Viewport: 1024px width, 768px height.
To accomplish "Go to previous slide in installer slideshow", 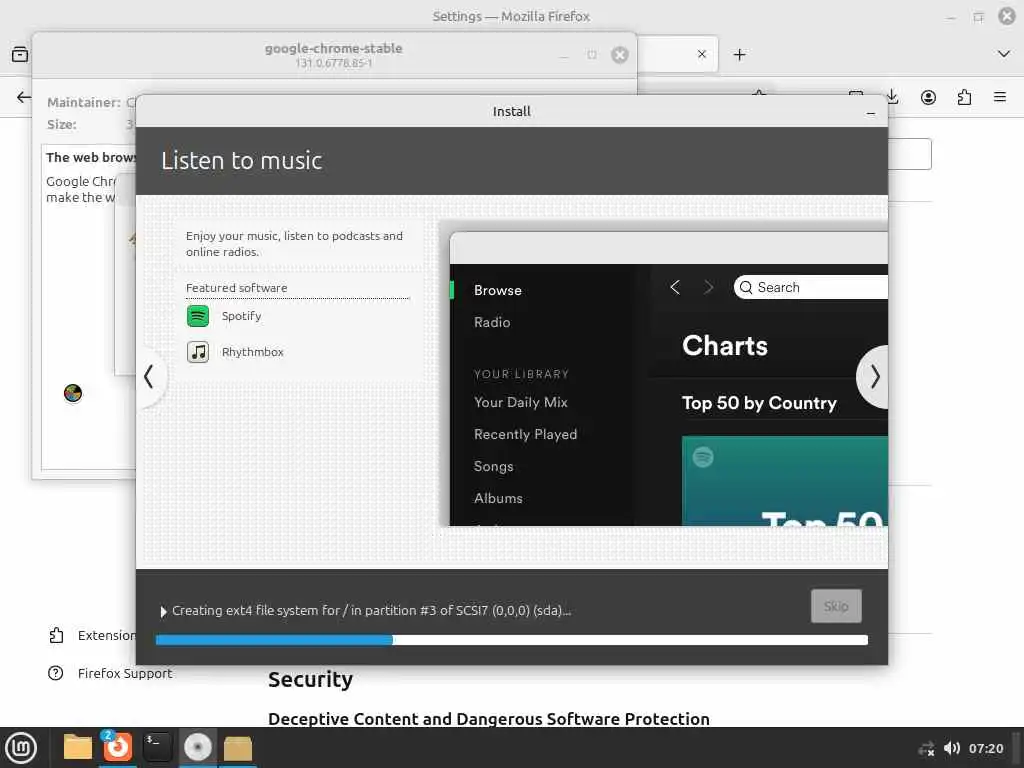I will [x=149, y=377].
